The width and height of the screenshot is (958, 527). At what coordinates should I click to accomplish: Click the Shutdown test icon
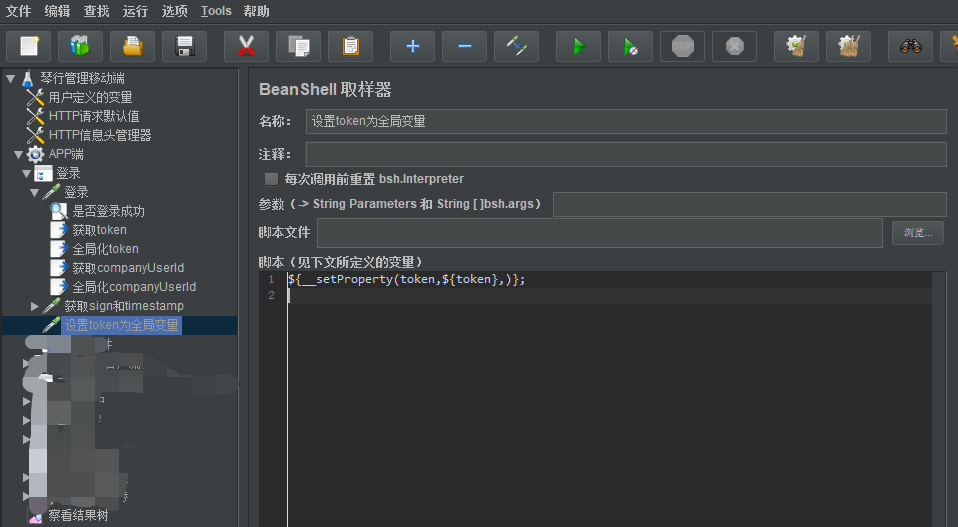pyautogui.click(x=734, y=46)
